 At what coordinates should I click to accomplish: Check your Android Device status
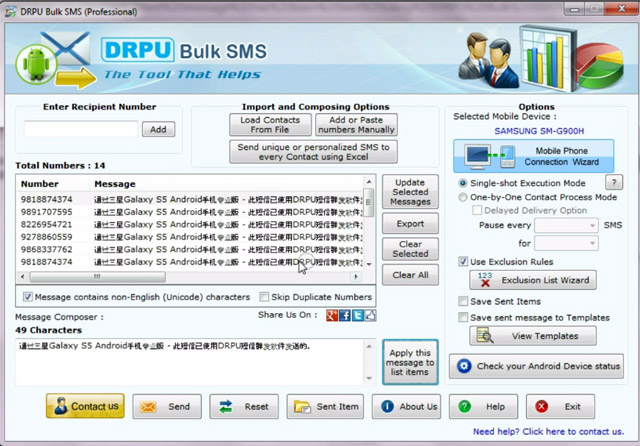click(536, 366)
